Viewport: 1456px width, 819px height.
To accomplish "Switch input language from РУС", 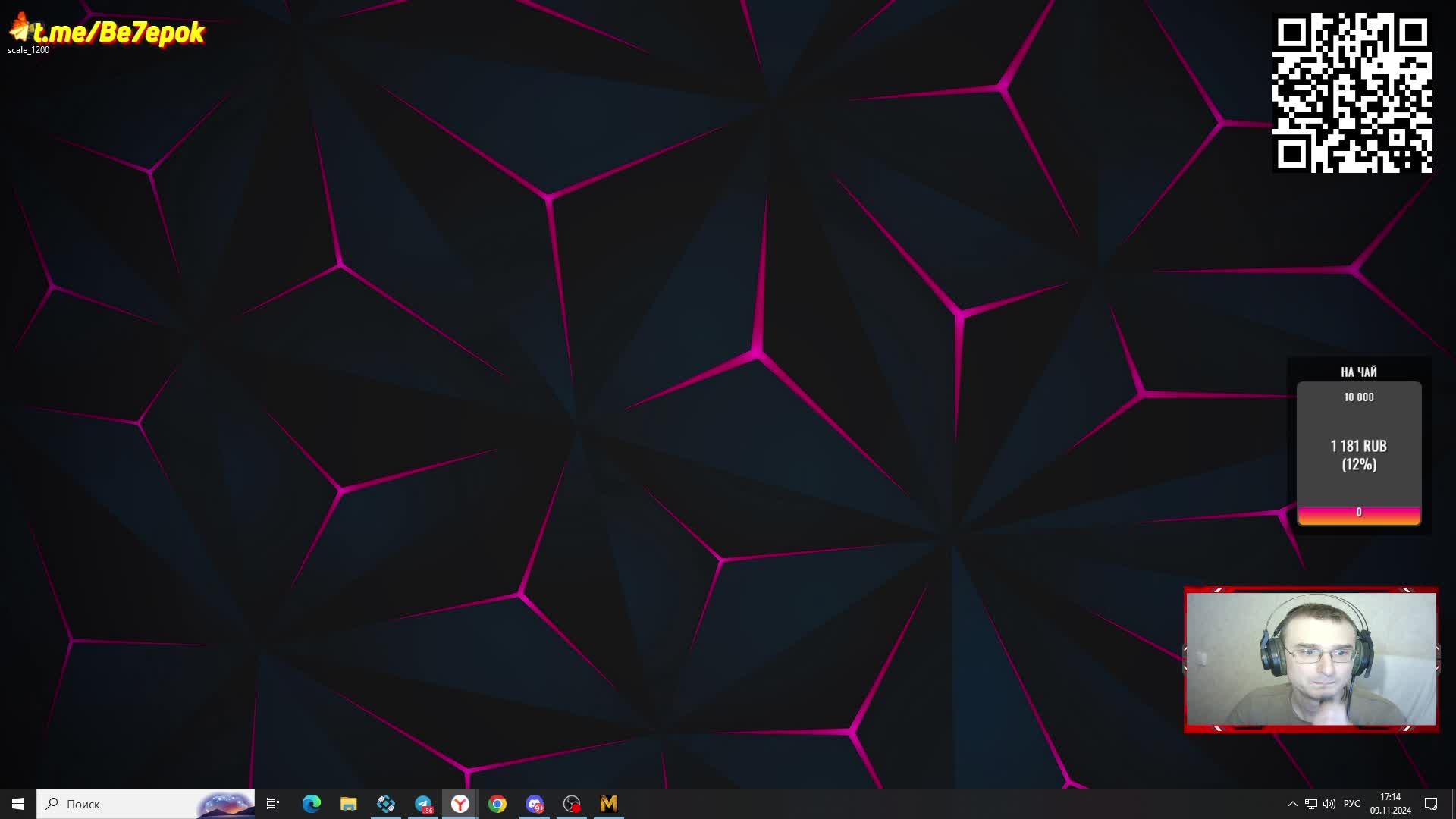I will click(1351, 804).
